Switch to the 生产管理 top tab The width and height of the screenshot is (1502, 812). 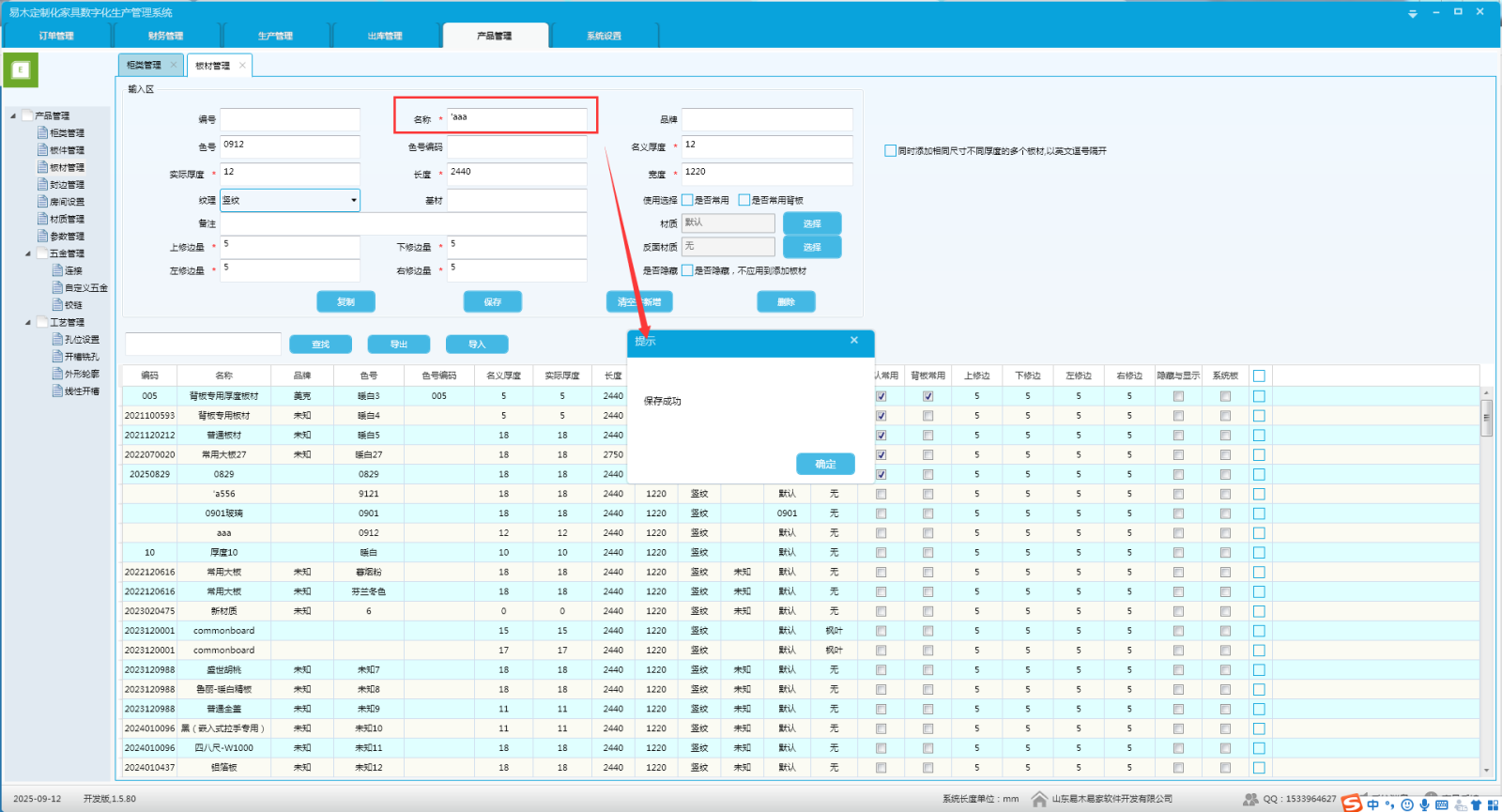(275, 36)
